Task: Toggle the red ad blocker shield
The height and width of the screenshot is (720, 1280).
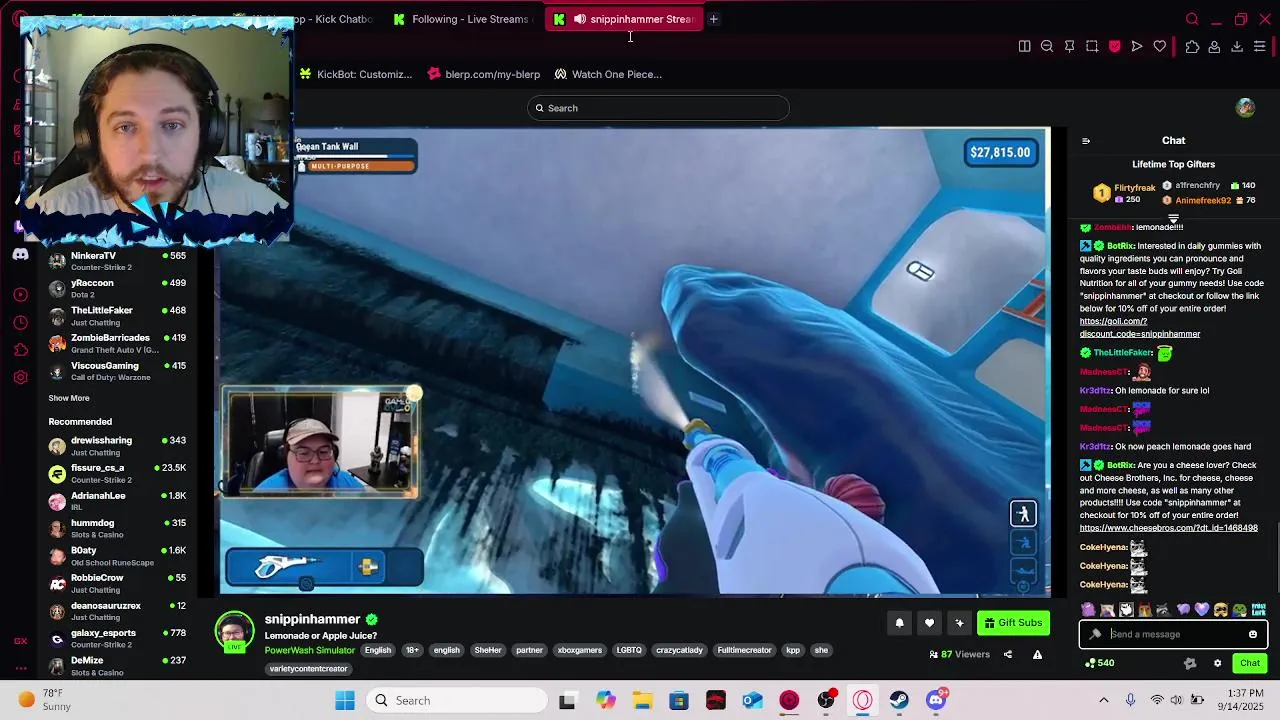Action: click(1114, 46)
